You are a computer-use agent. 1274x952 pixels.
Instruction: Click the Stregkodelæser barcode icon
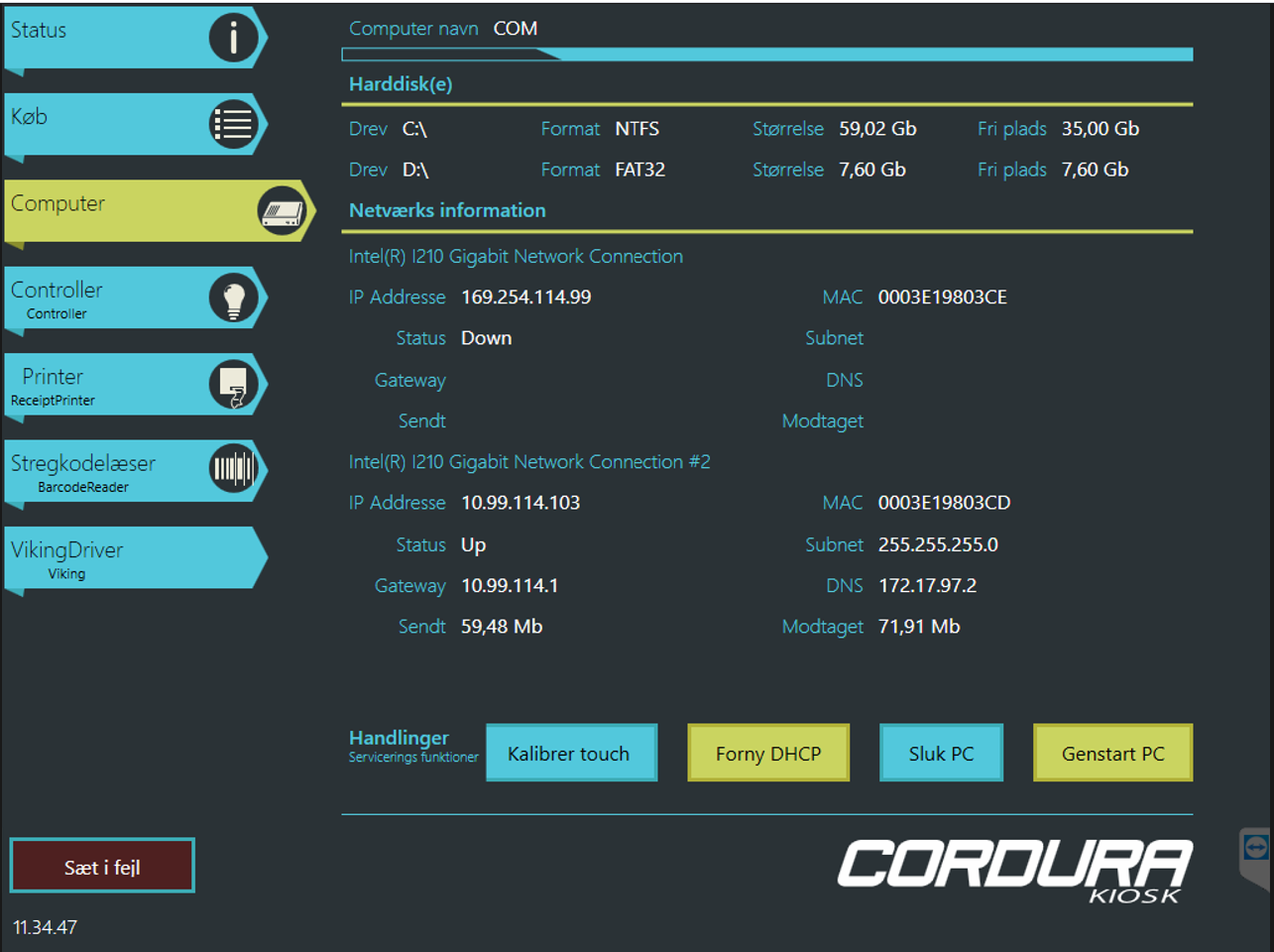(233, 469)
